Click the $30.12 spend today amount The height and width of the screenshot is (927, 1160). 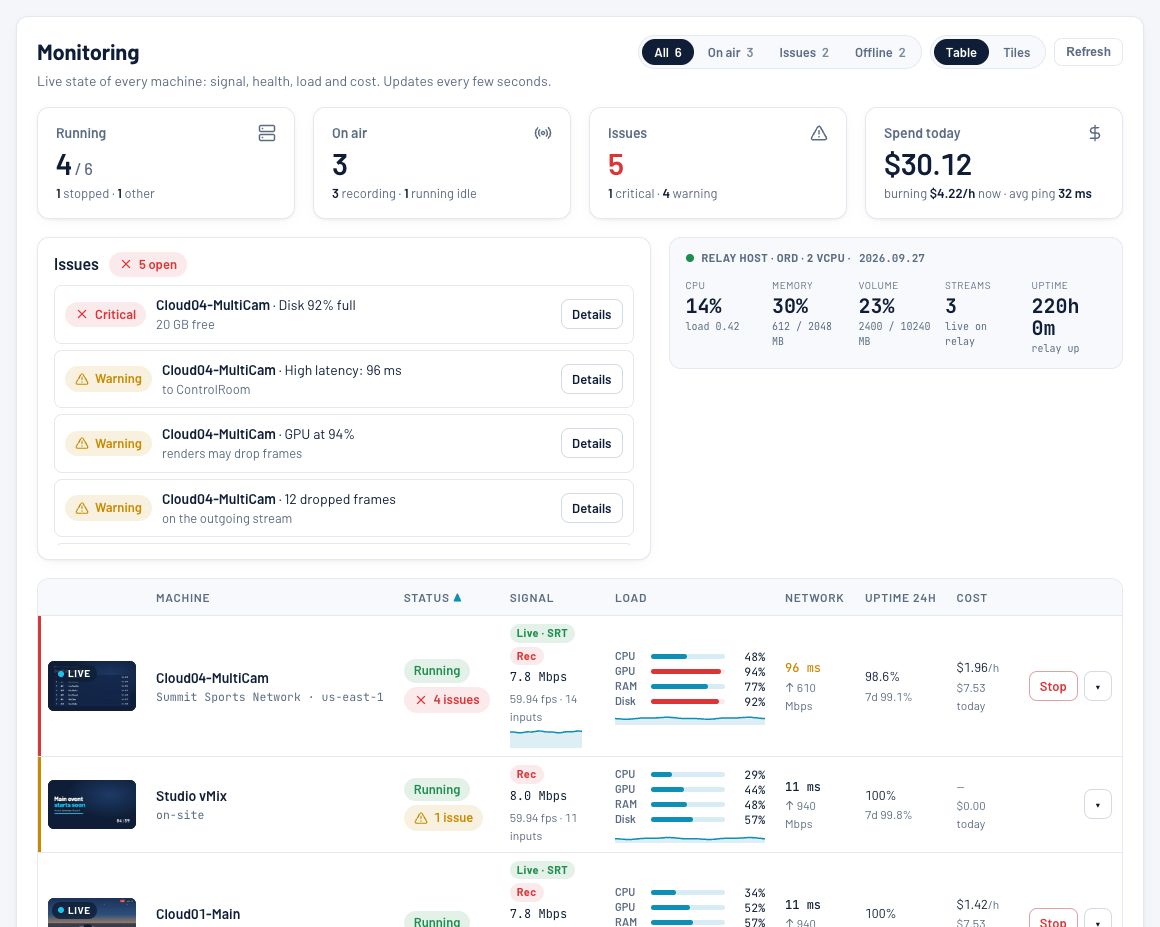point(928,164)
